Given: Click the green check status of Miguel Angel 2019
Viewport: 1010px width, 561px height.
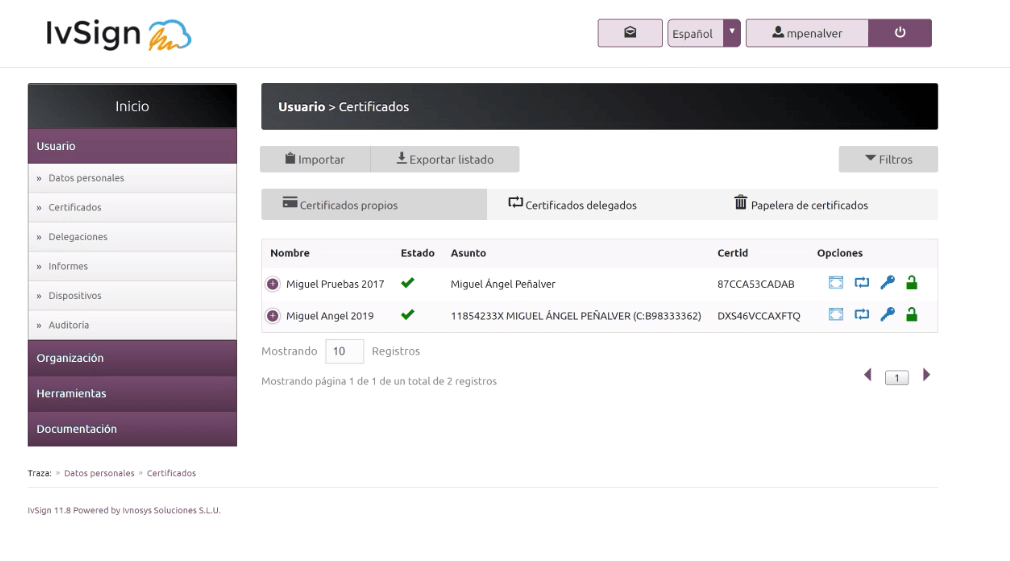Looking at the screenshot, I should click(x=408, y=315).
